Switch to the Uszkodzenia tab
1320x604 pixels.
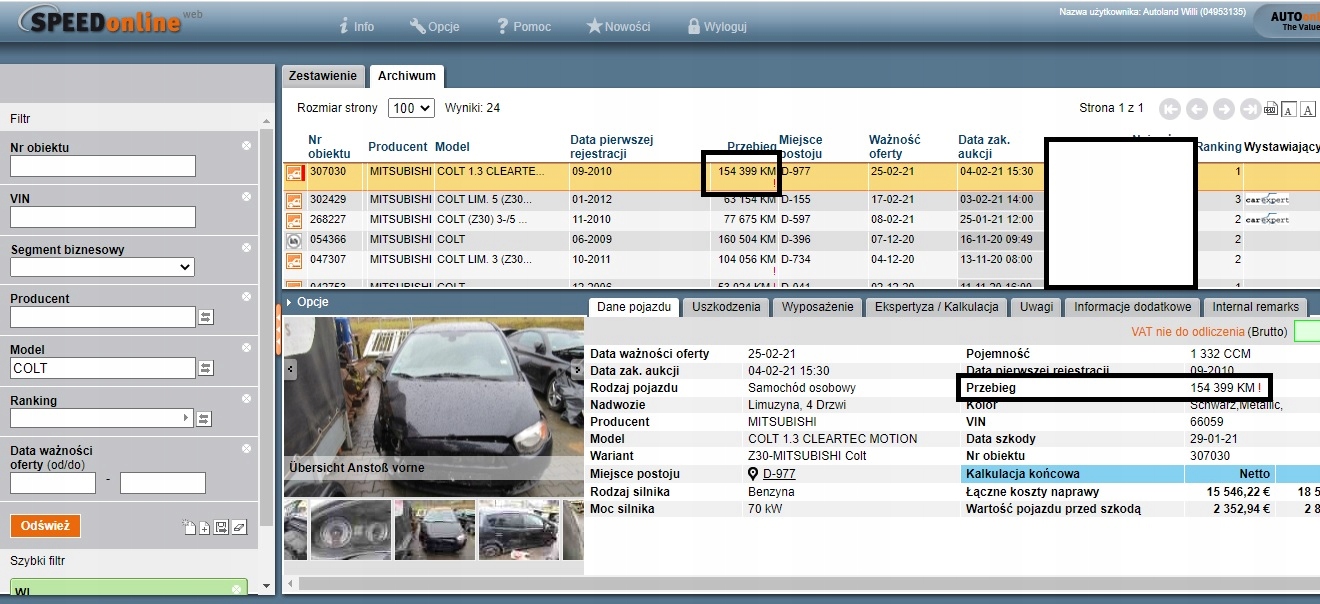[726, 307]
